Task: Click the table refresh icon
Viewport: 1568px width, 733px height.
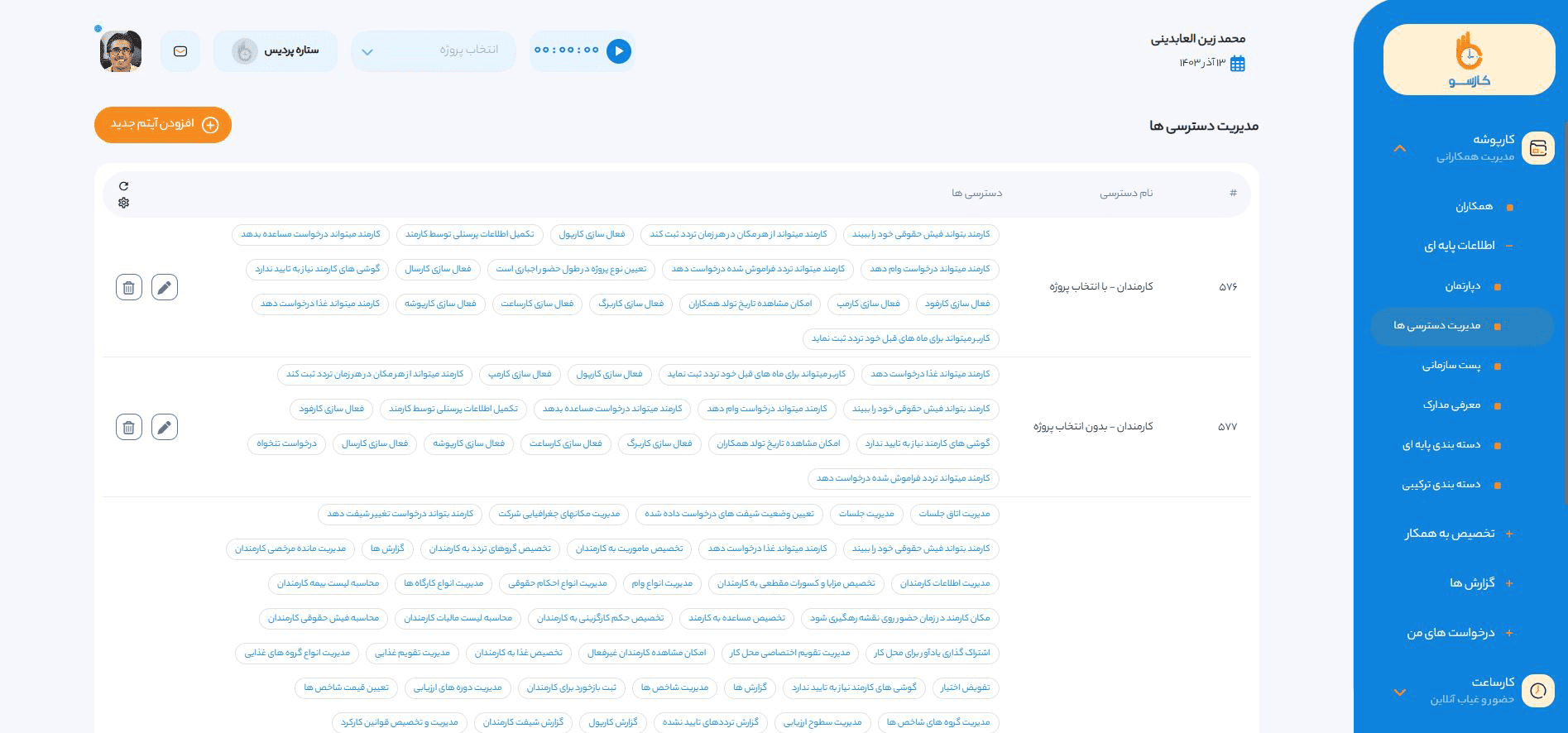Action: (x=124, y=186)
